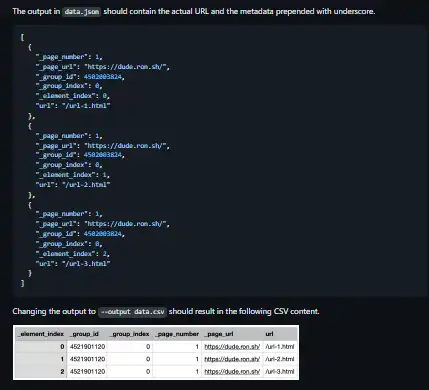Open the dude.ron.sh link in /url-1.html row
This screenshot has height=390, width=429.
(232, 347)
